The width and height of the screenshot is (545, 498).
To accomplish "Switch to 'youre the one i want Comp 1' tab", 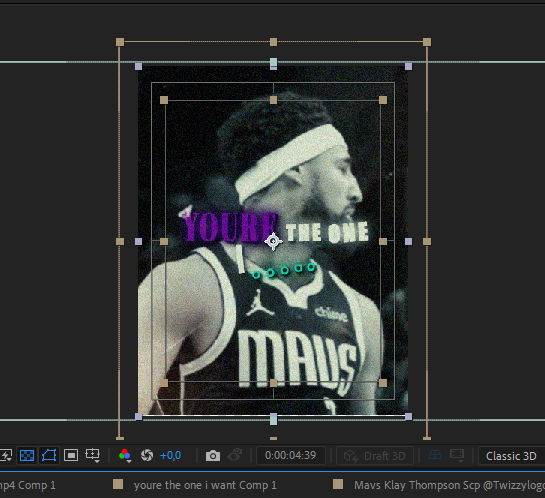I will point(205,485).
